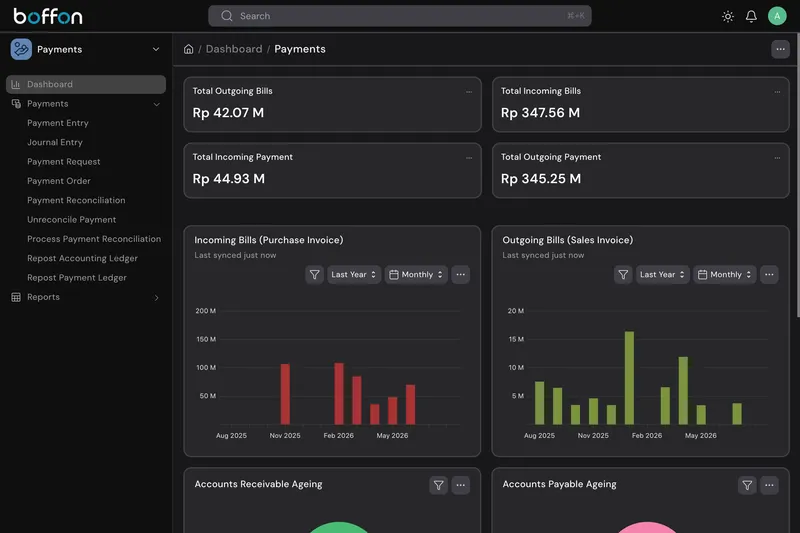Image resolution: width=800 pixels, height=533 pixels.
Task: Open the Total Outgoing Payment card menu
Action: (777, 158)
